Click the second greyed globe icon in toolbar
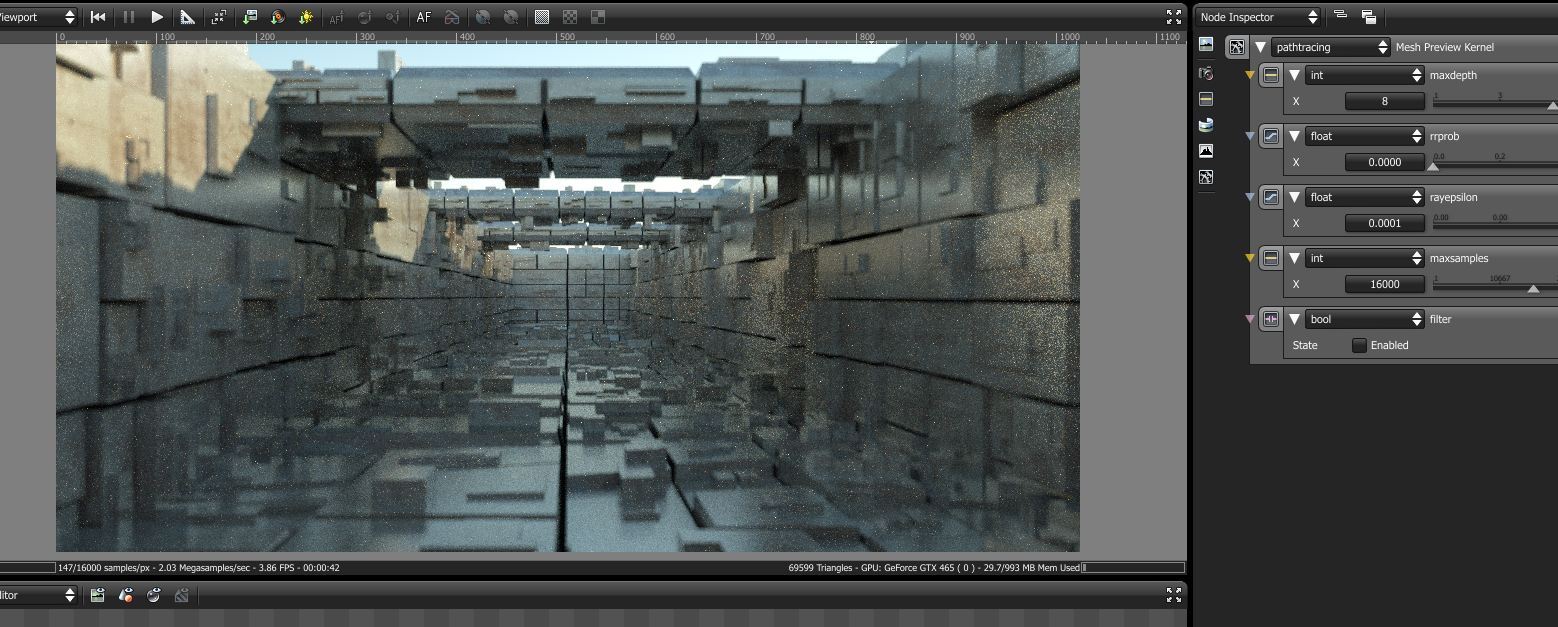The height and width of the screenshot is (627, 1558). (511, 17)
